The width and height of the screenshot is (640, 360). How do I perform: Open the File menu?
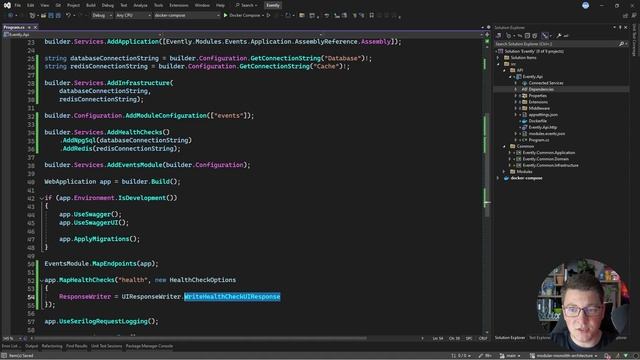[x=18, y=5]
